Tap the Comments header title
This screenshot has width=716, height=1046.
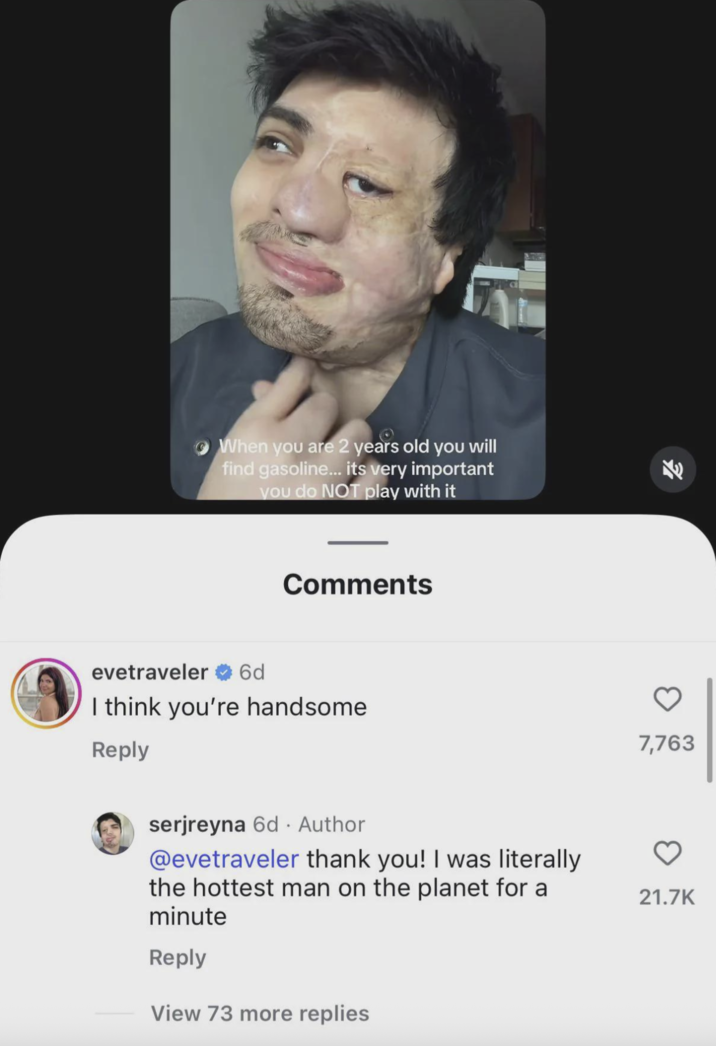pyautogui.click(x=357, y=584)
